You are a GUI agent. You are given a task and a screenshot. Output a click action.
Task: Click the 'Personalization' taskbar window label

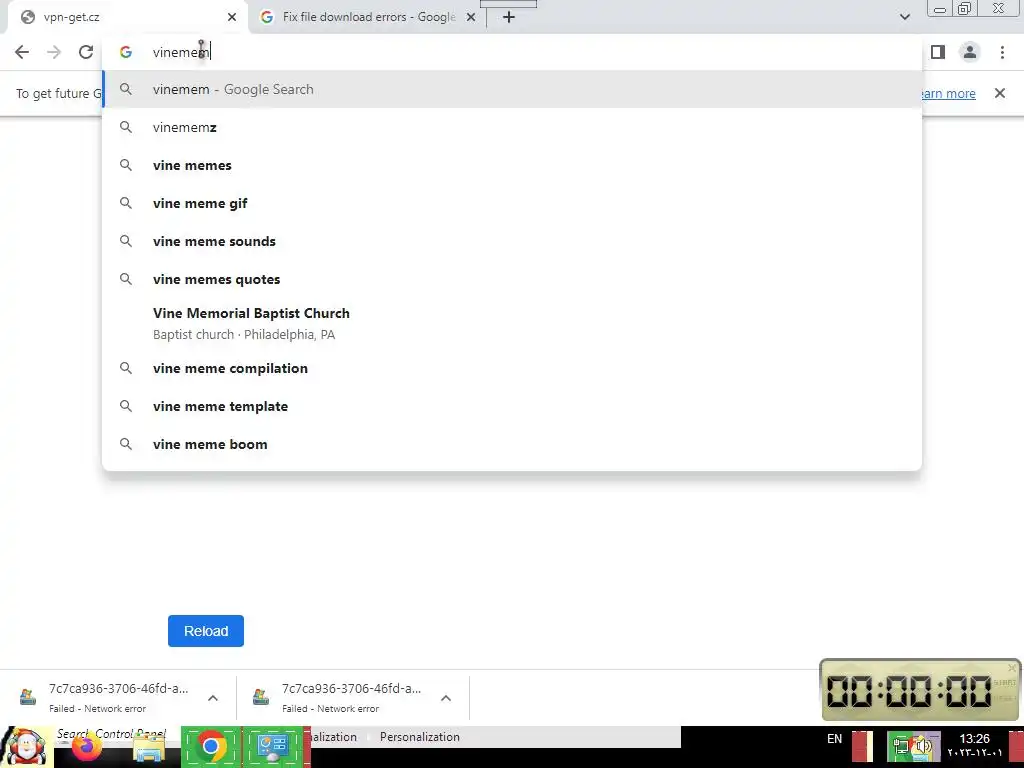(x=420, y=737)
